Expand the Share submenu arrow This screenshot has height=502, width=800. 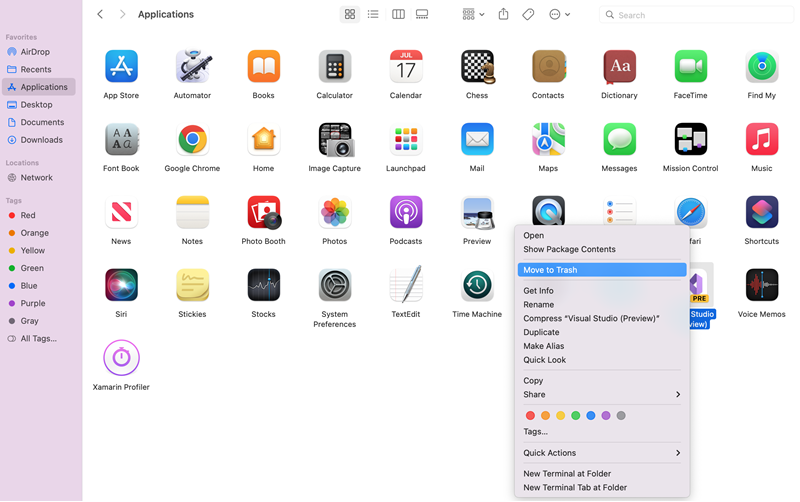pyautogui.click(x=678, y=394)
